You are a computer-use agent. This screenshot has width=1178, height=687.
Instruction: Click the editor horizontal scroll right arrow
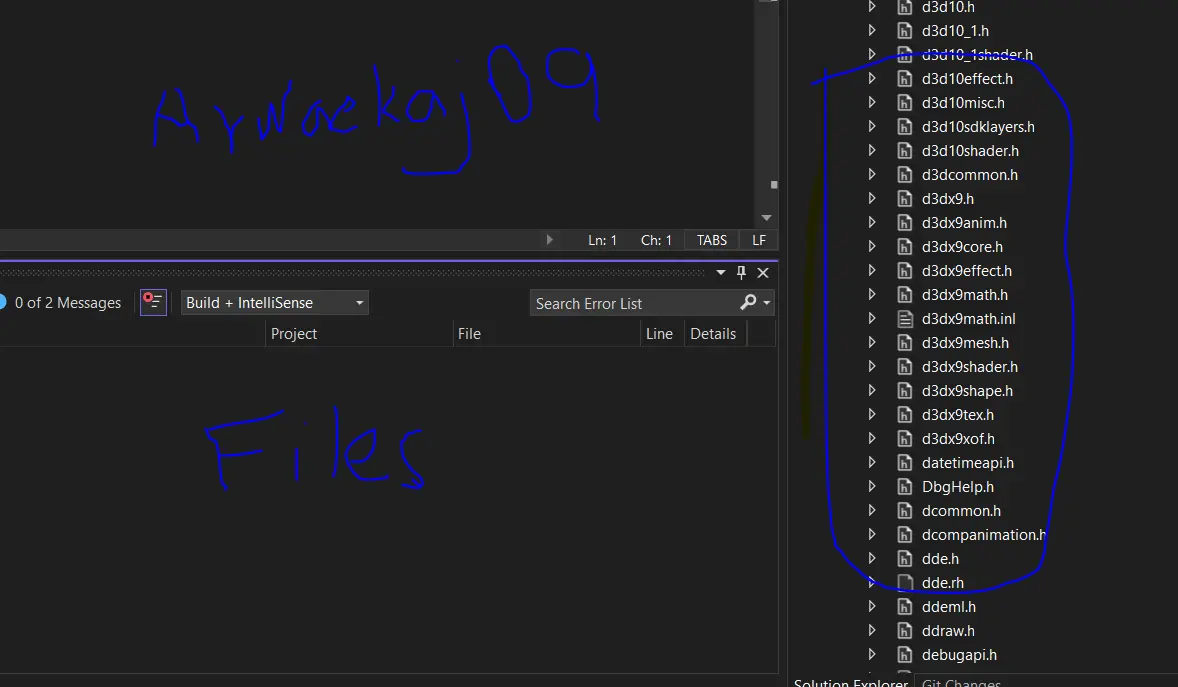(549, 240)
